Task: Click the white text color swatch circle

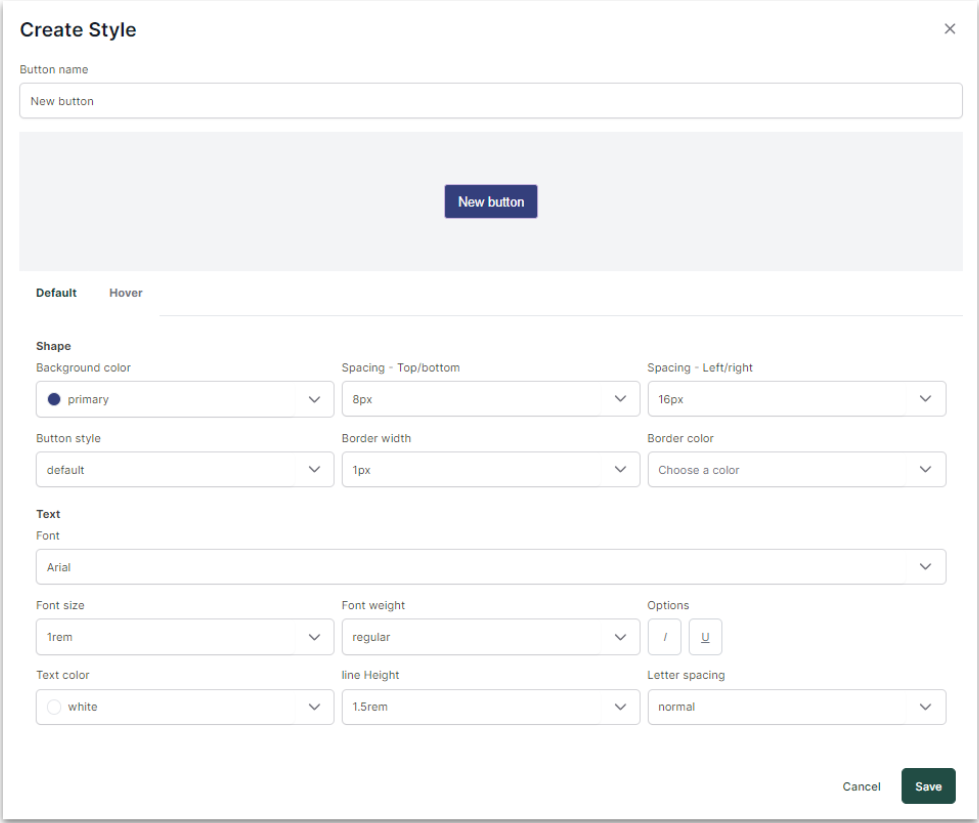Action: (x=54, y=707)
